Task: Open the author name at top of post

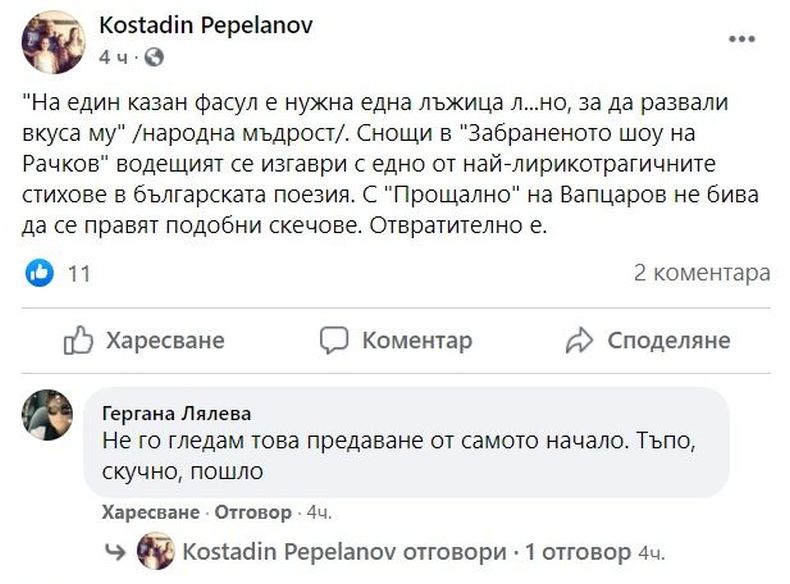Action: (206, 26)
